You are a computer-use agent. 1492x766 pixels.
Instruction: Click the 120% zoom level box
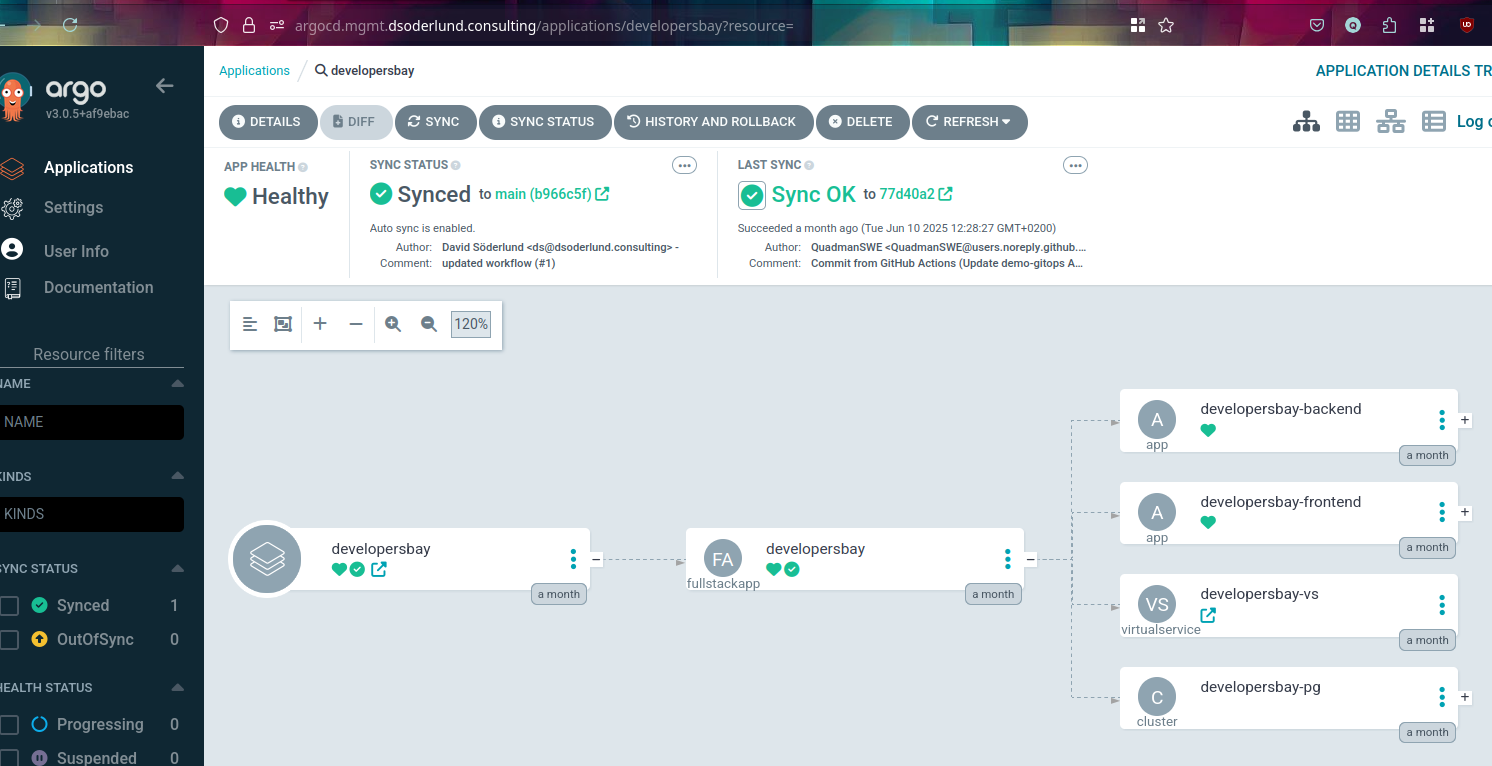(x=471, y=324)
